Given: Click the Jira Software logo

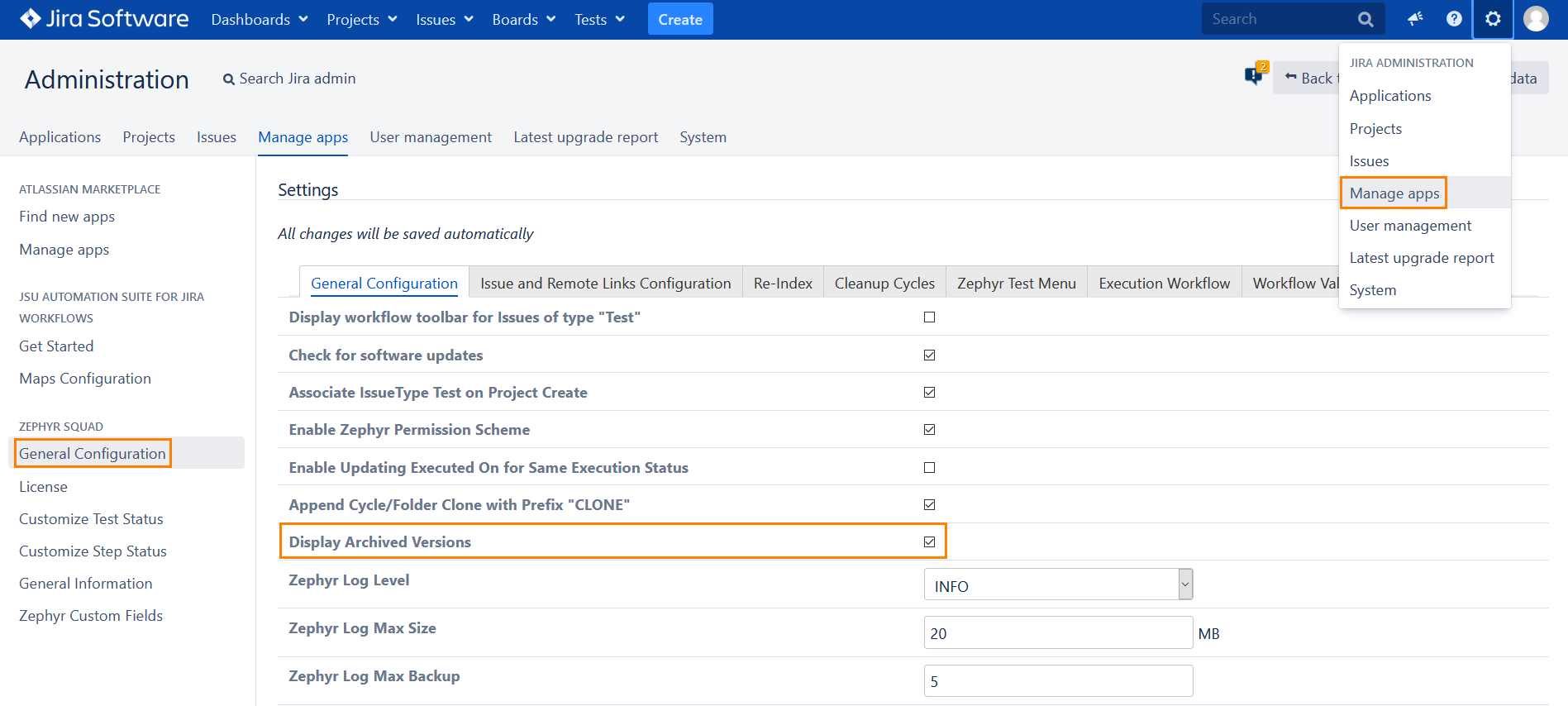Looking at the screenshot, I should point(104,19).
